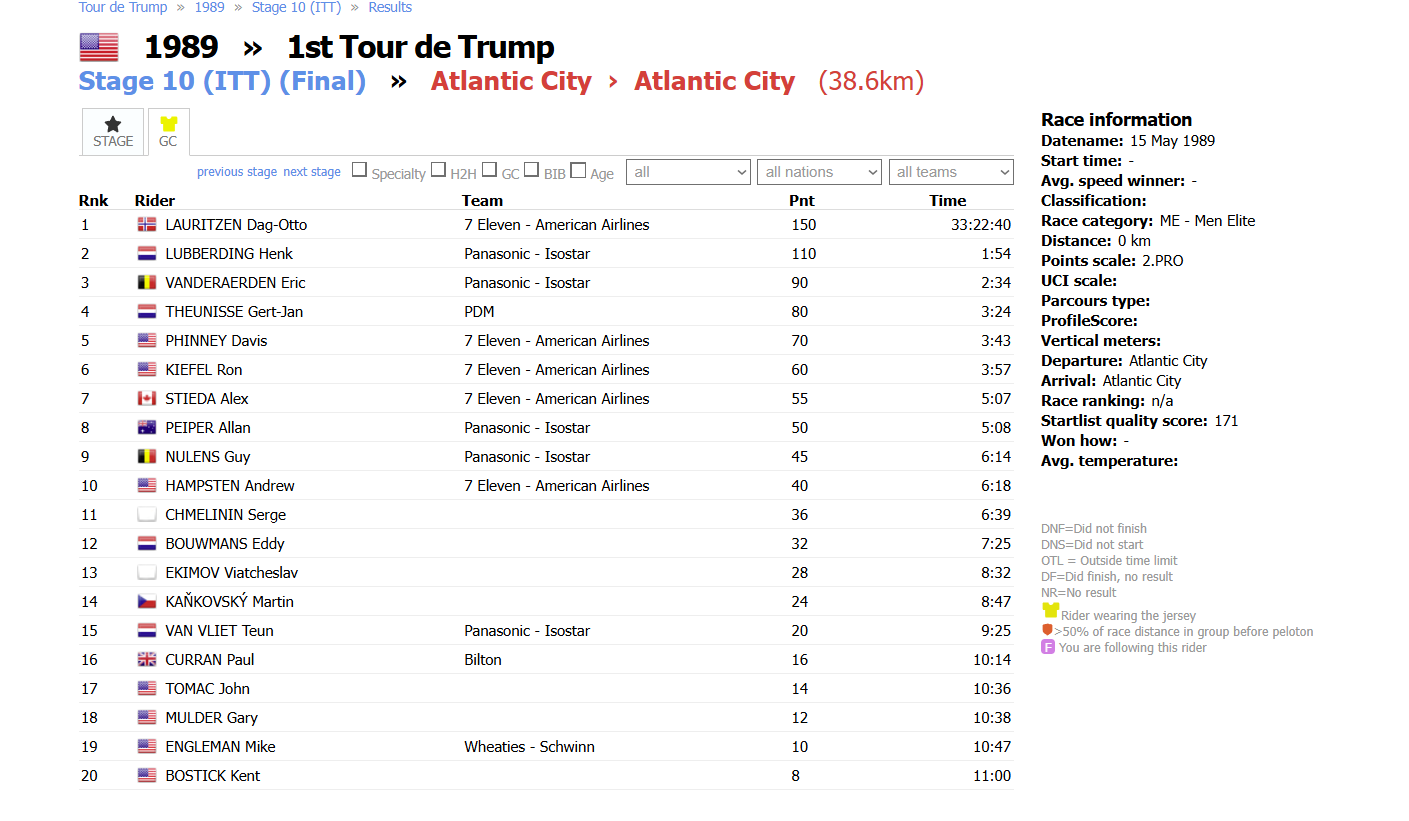Click the orange shield breakaway icon in legend
The image size is (1409, 821).
pos(1047,630)
